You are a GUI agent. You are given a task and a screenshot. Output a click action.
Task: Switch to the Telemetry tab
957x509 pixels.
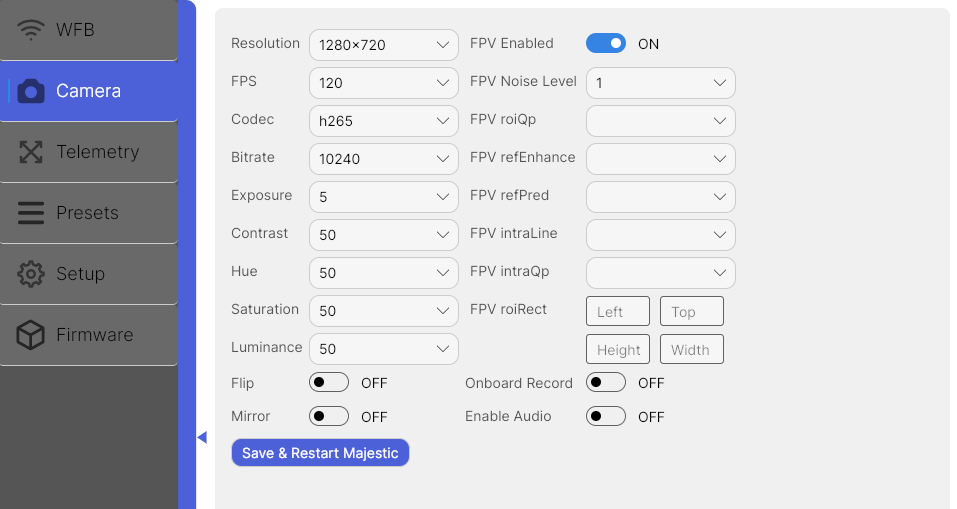coord(89,152)
